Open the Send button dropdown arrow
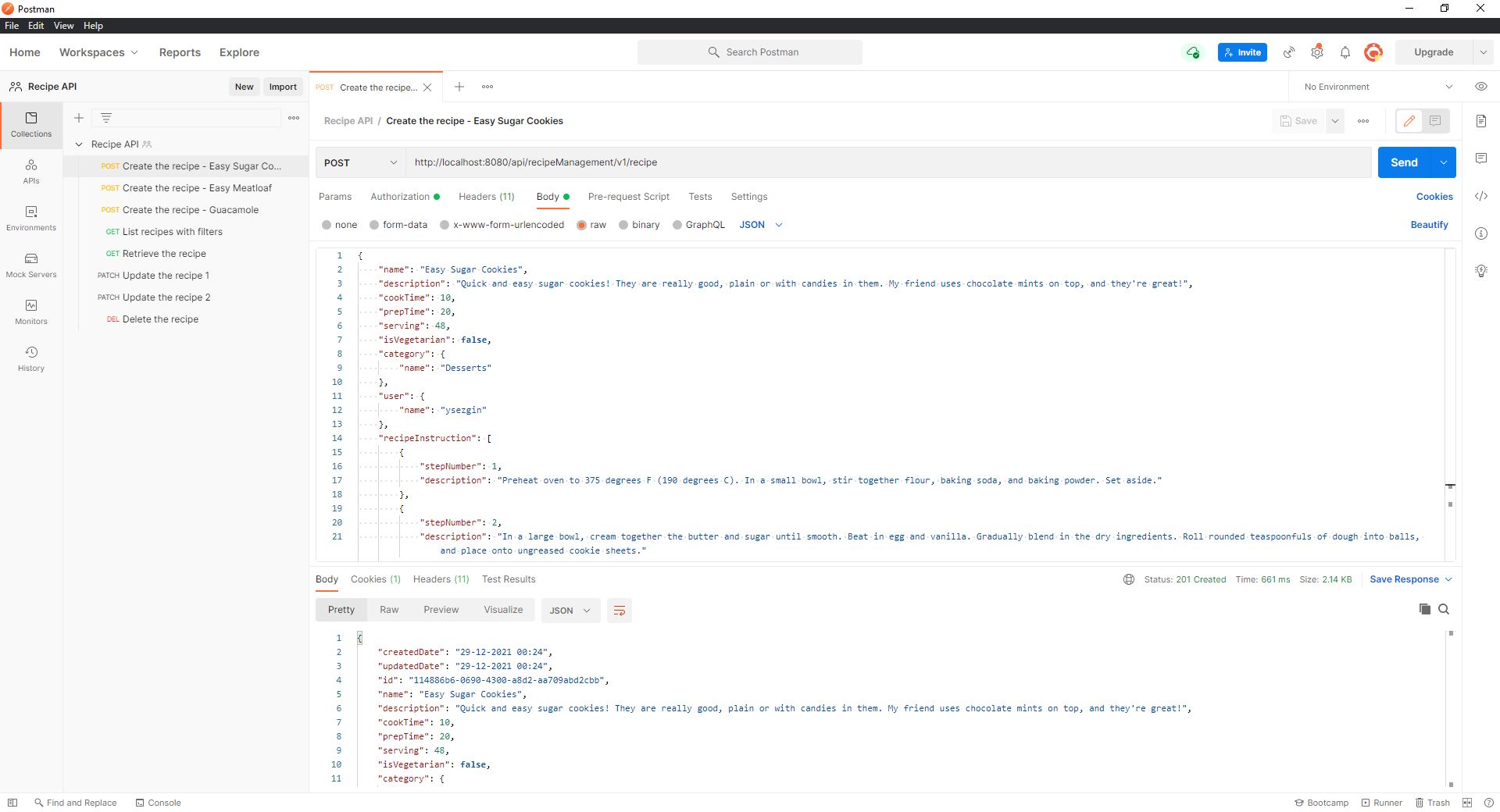This screenshot has height=812, width=1500. pos(1444,162)
